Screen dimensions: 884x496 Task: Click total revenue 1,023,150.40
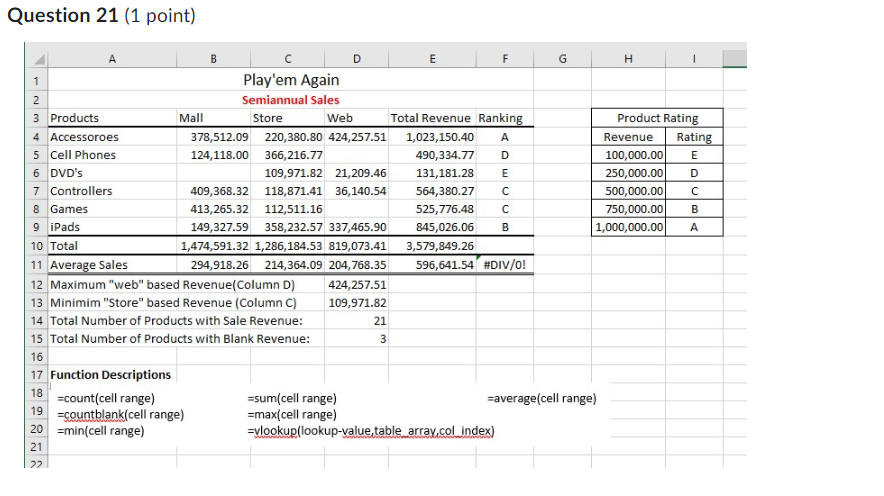pyautogui.click(x=440, y=137)
